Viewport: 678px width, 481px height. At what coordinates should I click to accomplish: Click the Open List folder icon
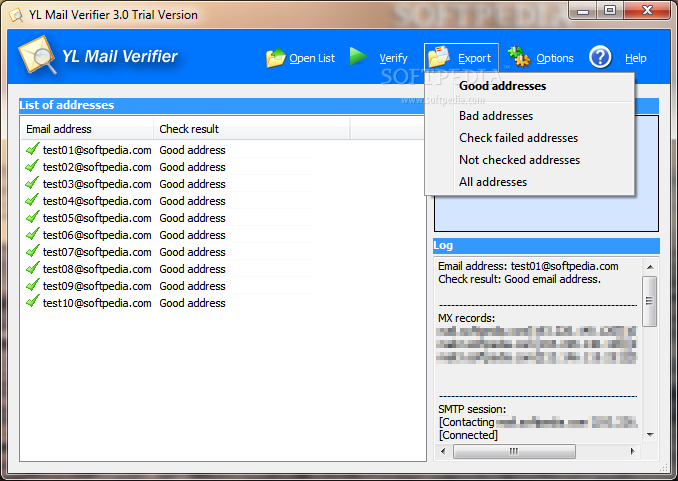click(x=276, y=58)
